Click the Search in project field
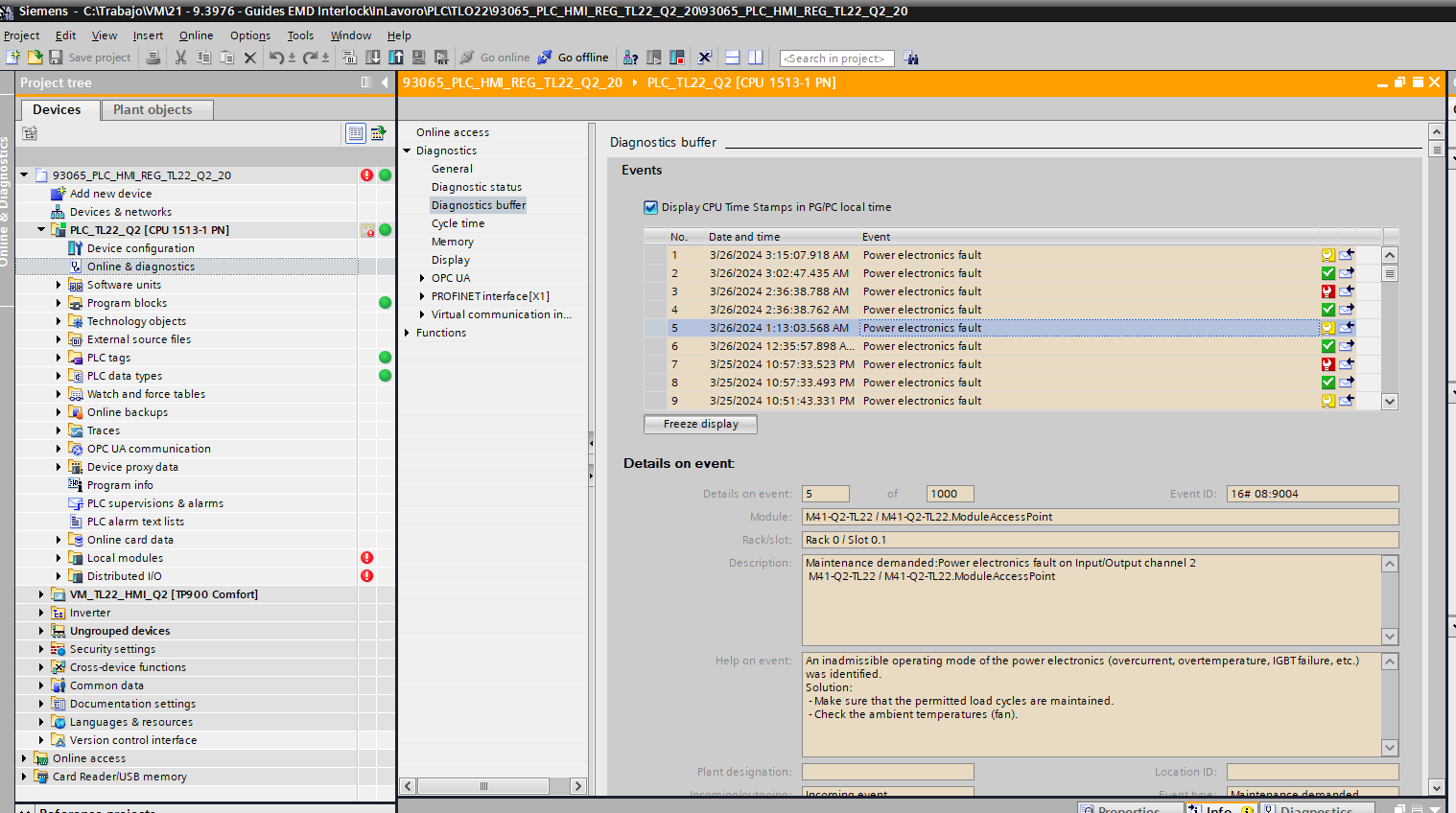This screenshot has width=1456, height=813. click(836, 58)
